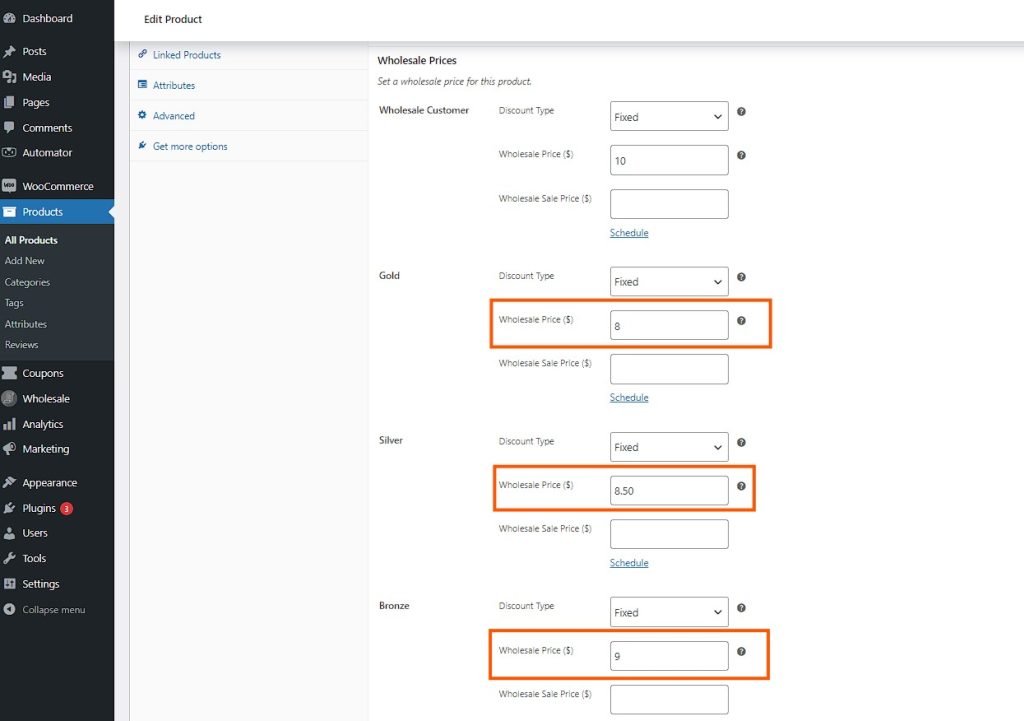Open the Gold Discount Type dropdown
1024x721 pixels.
[668, 281]
